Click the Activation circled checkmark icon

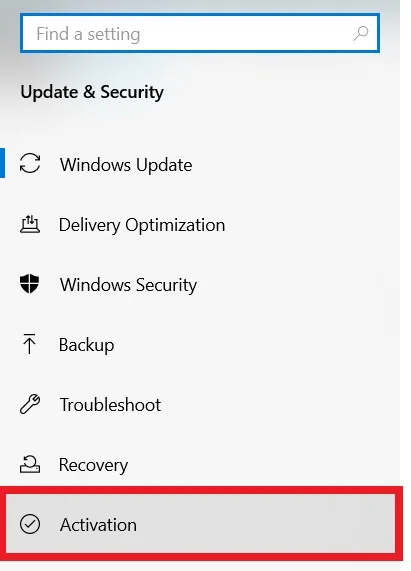pyautogui.click(x=30, y=524)
